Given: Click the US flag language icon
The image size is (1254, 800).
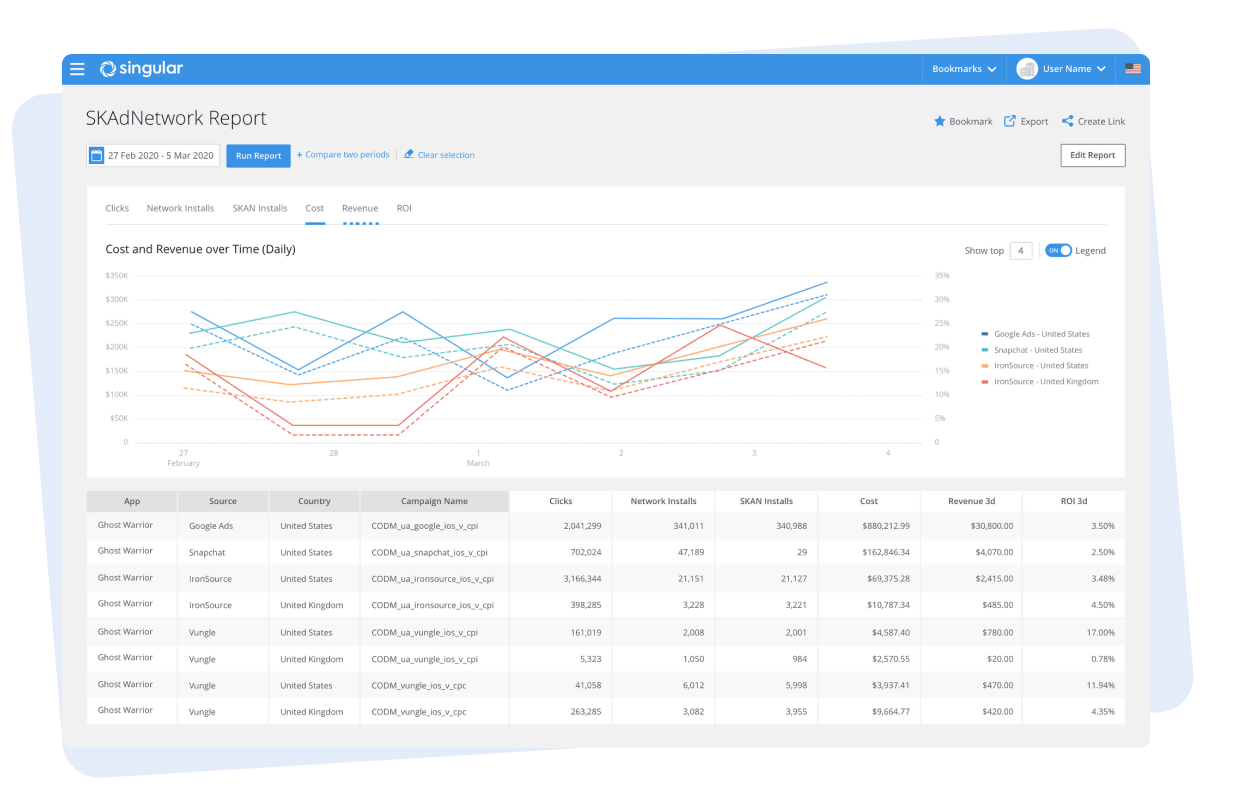Looking at the screenshot, I should 1133,69.
